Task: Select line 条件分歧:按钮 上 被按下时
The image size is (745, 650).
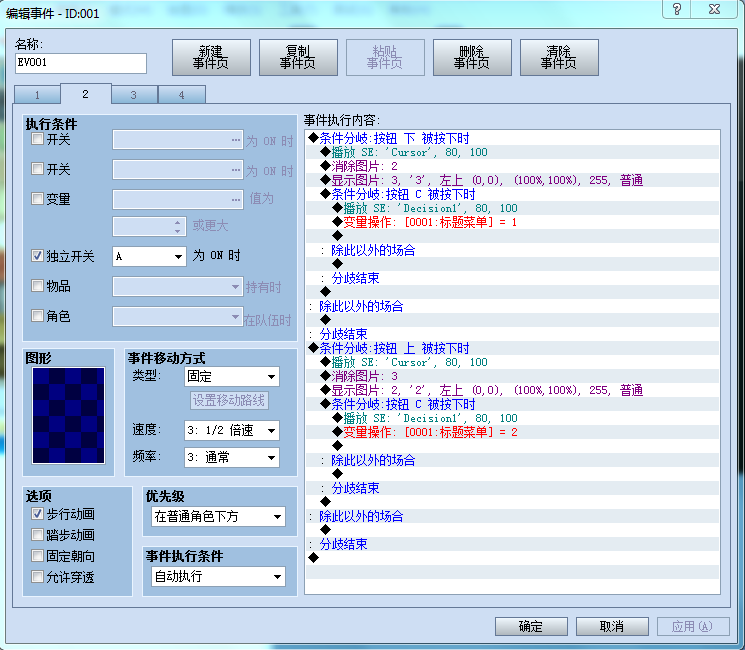Action: click(512, 348)
